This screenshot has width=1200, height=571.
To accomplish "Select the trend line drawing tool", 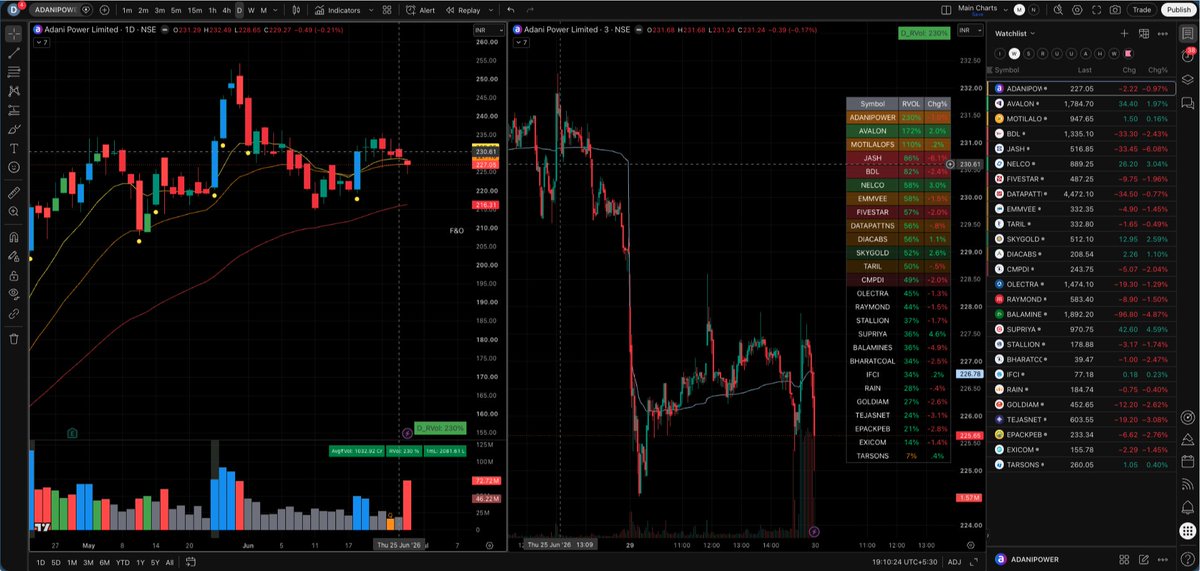I will [14, 51].
